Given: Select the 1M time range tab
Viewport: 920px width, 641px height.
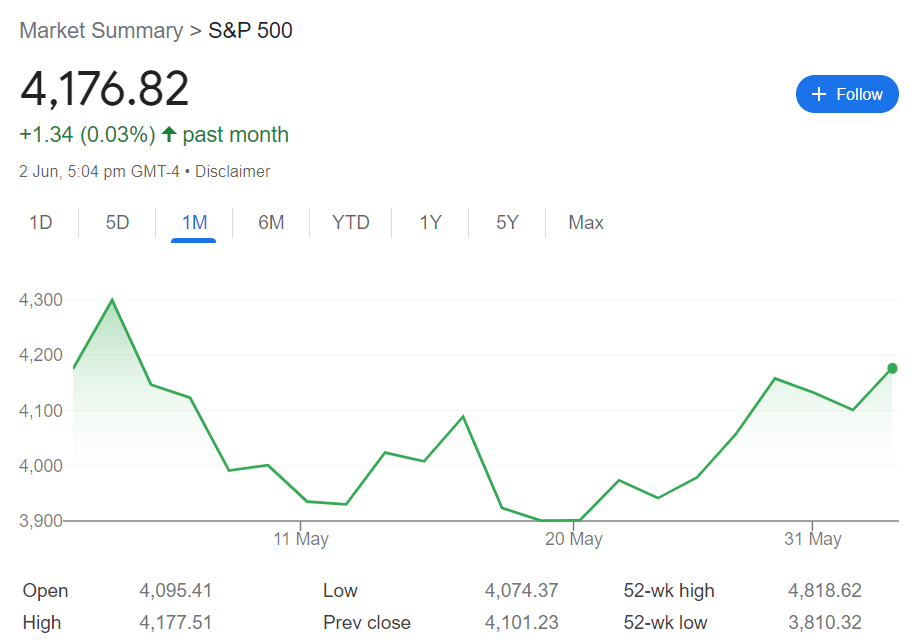Looking at the screenshot, I should [x=194, y=222].
